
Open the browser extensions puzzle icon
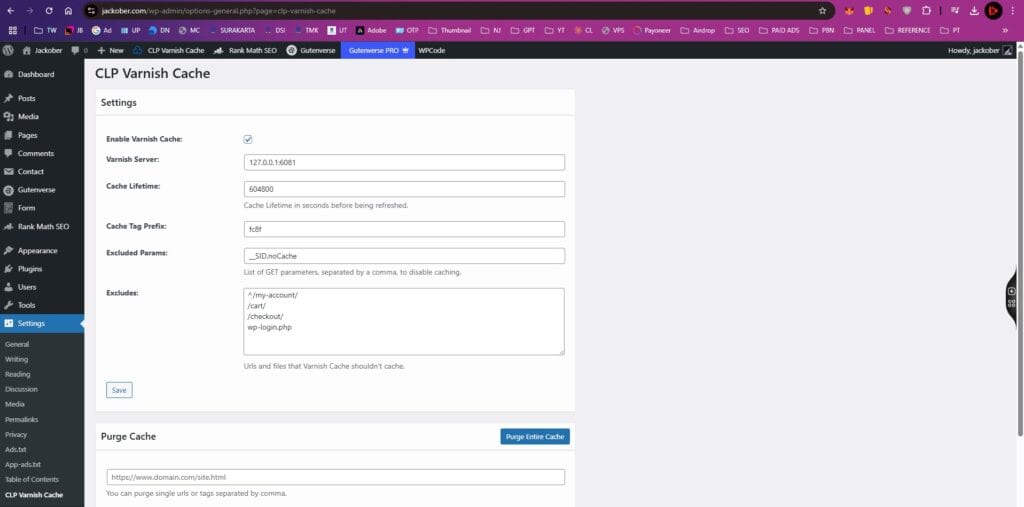point(926,11)
